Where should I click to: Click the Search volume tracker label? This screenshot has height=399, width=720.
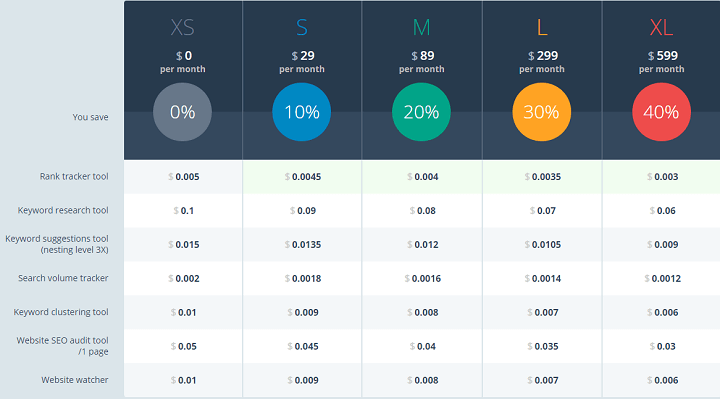(x=63, y=278)
